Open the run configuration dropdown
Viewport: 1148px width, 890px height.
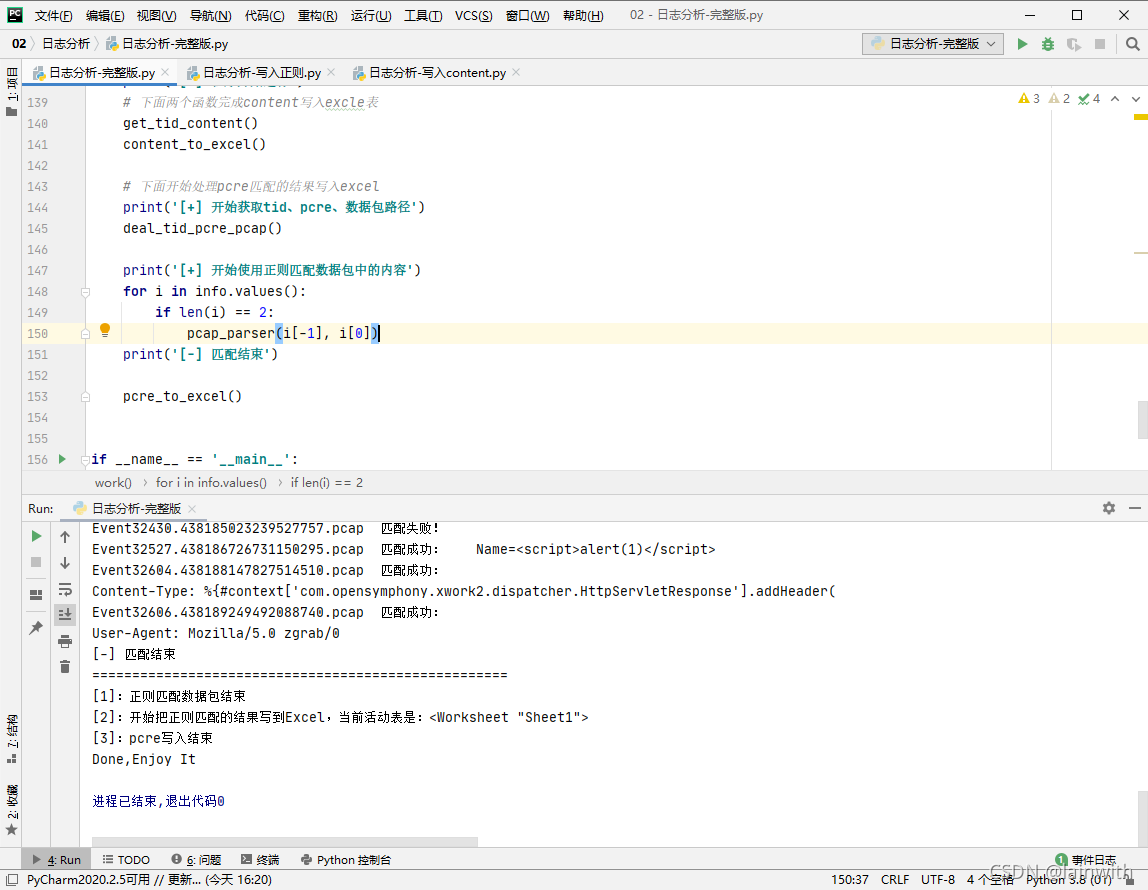tap(932, 44)
